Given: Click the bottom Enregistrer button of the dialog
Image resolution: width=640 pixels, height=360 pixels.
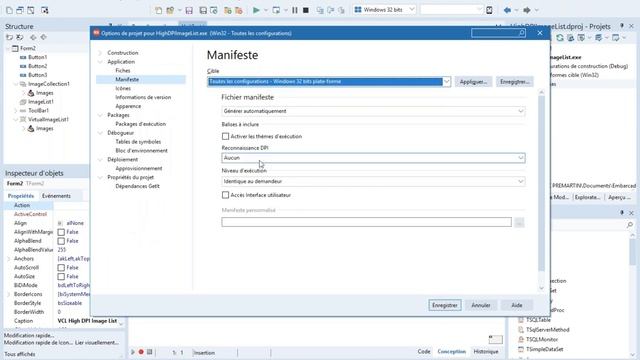Looking at the screenshot, I should pyautogui.click(x=444, y=305).
